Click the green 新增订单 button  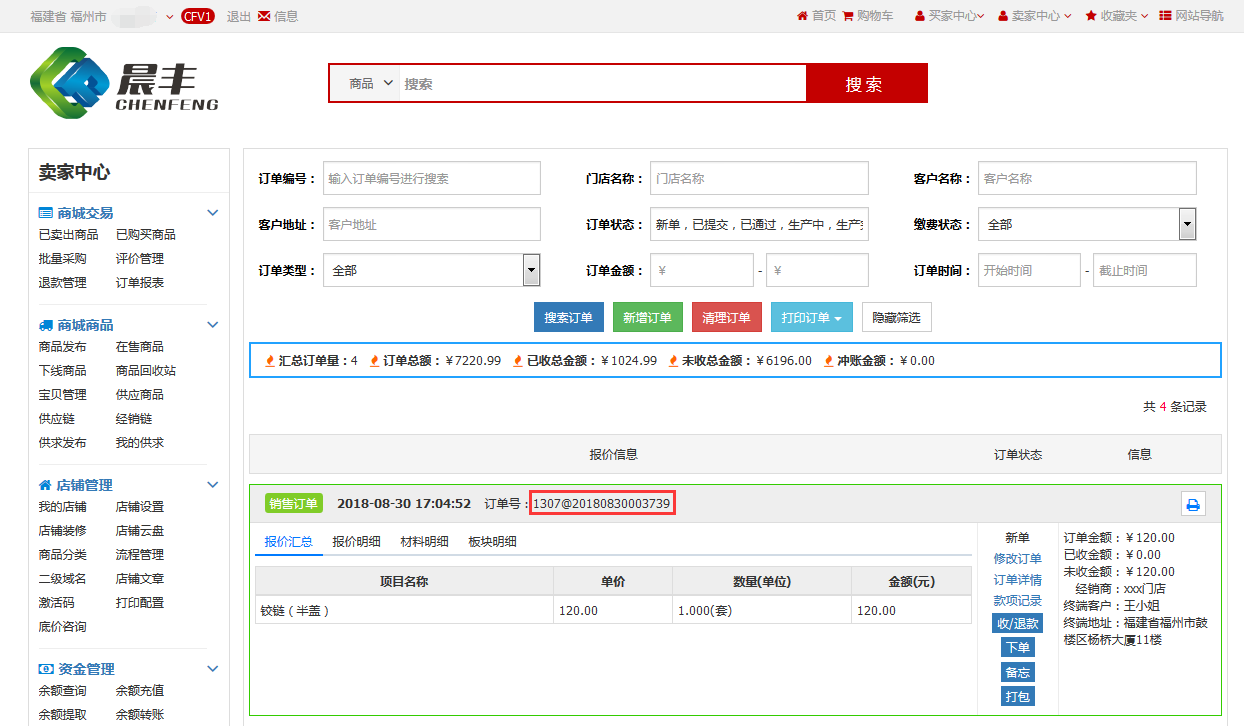tap(647, 318)
